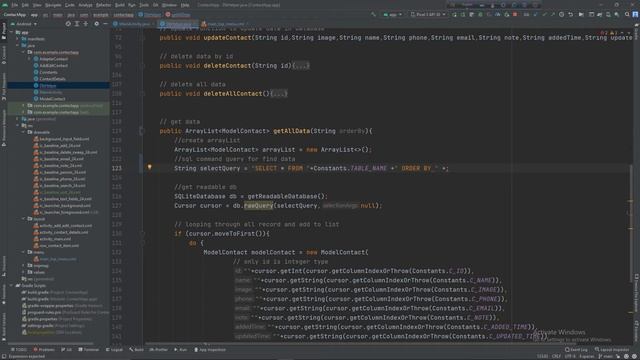Open the Help menu
This screenshot has width=640, height=360.
[x=185, y=5]
